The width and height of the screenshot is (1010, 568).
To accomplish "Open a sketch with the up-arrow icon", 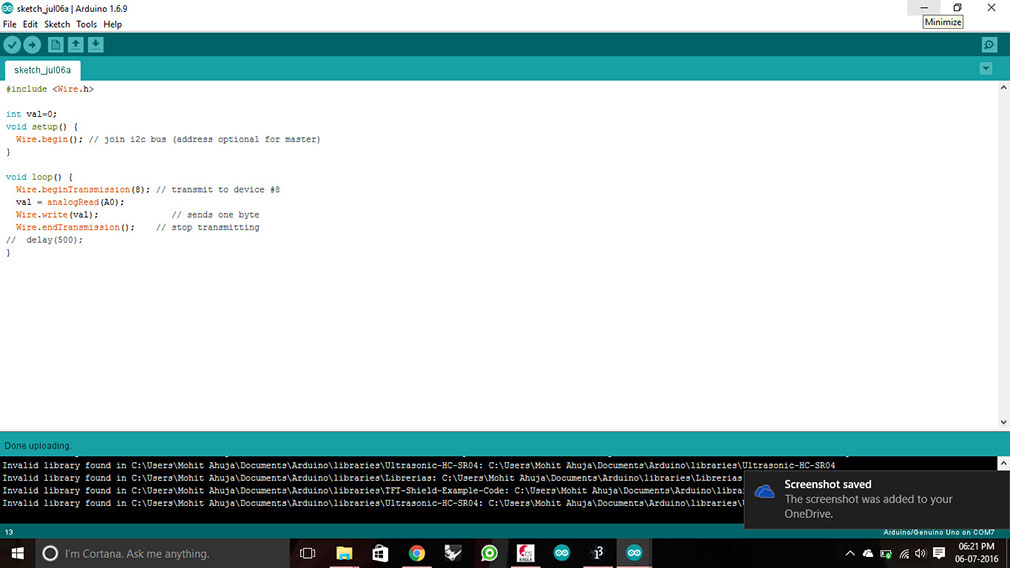I will click(75, 44).
